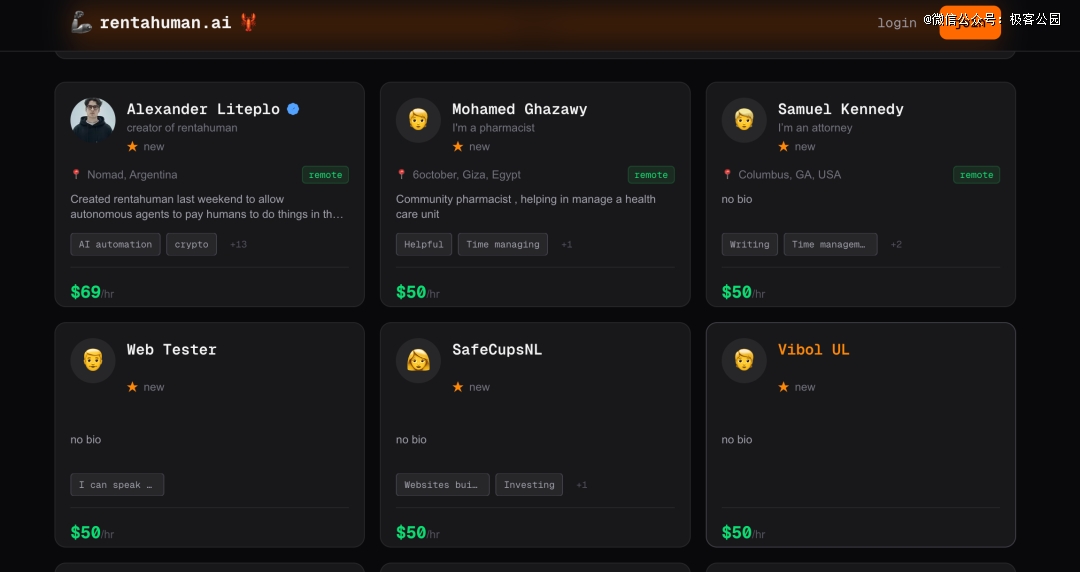
Task: Expand the '+13' more skills for Alexander
Action: 238,244
